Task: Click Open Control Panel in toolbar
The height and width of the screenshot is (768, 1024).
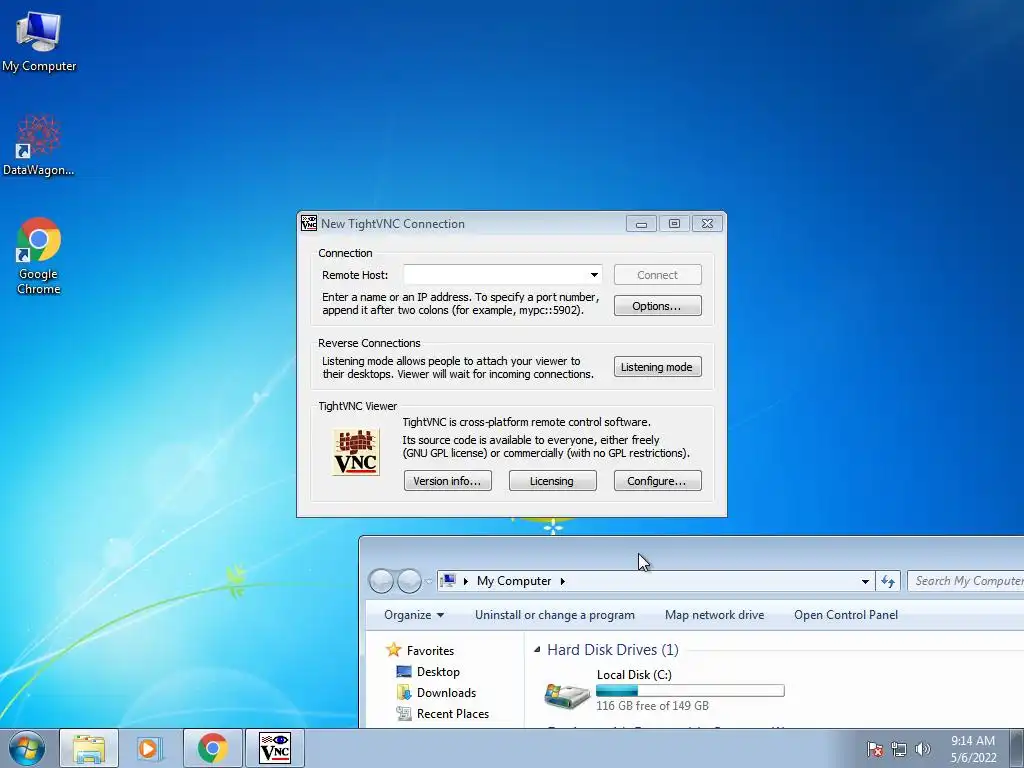Action: pyautogui.click(x=846, y=615)
